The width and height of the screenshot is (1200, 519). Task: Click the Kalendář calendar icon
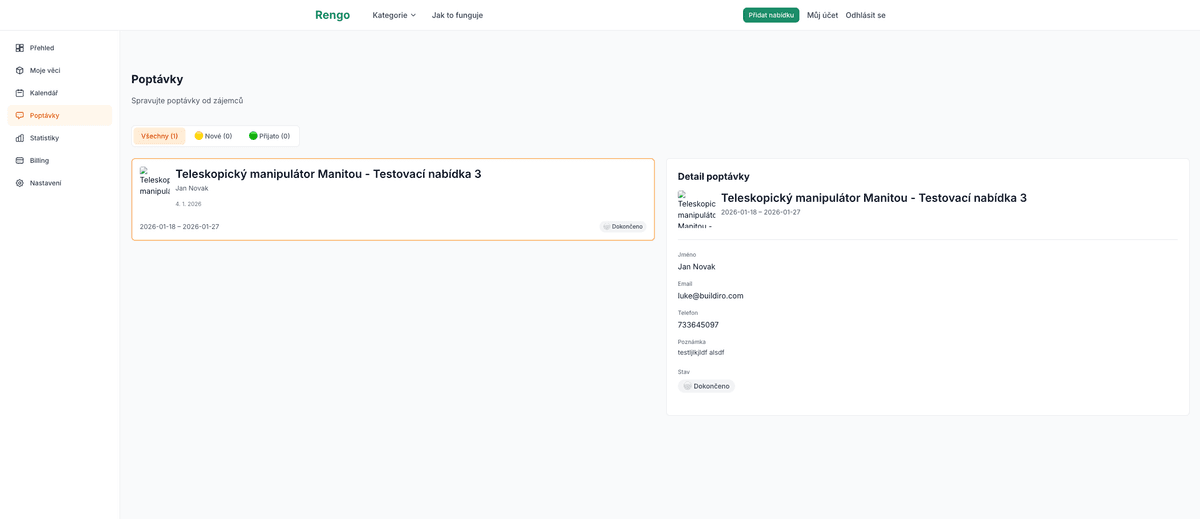(x=20, y=93)
